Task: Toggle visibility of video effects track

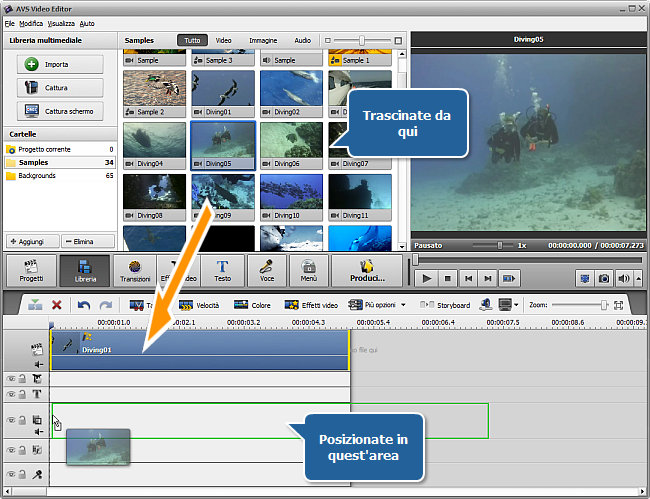Action: [x=11, y=378]
